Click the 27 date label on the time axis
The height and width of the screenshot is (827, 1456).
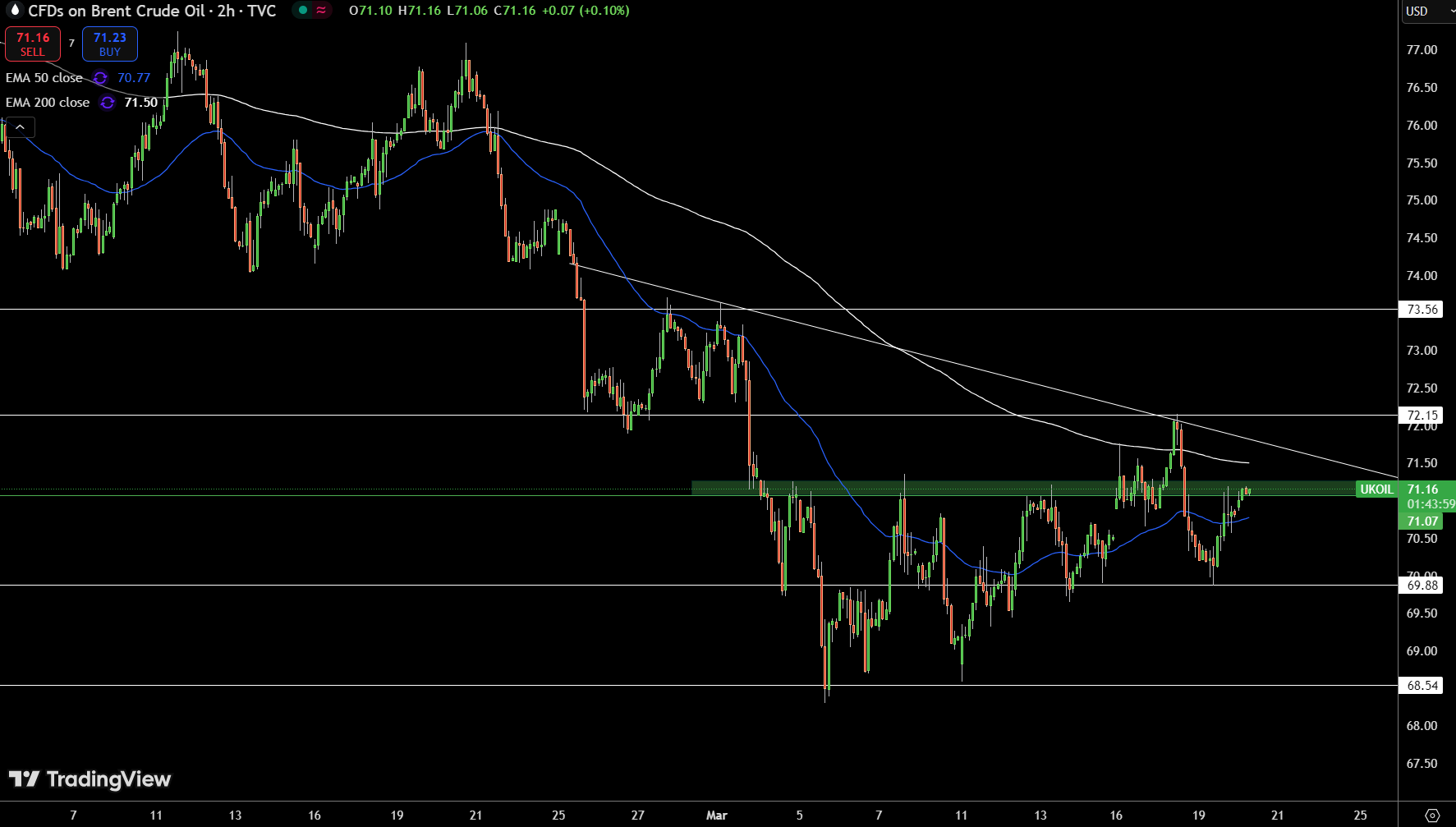click(638, 816)
